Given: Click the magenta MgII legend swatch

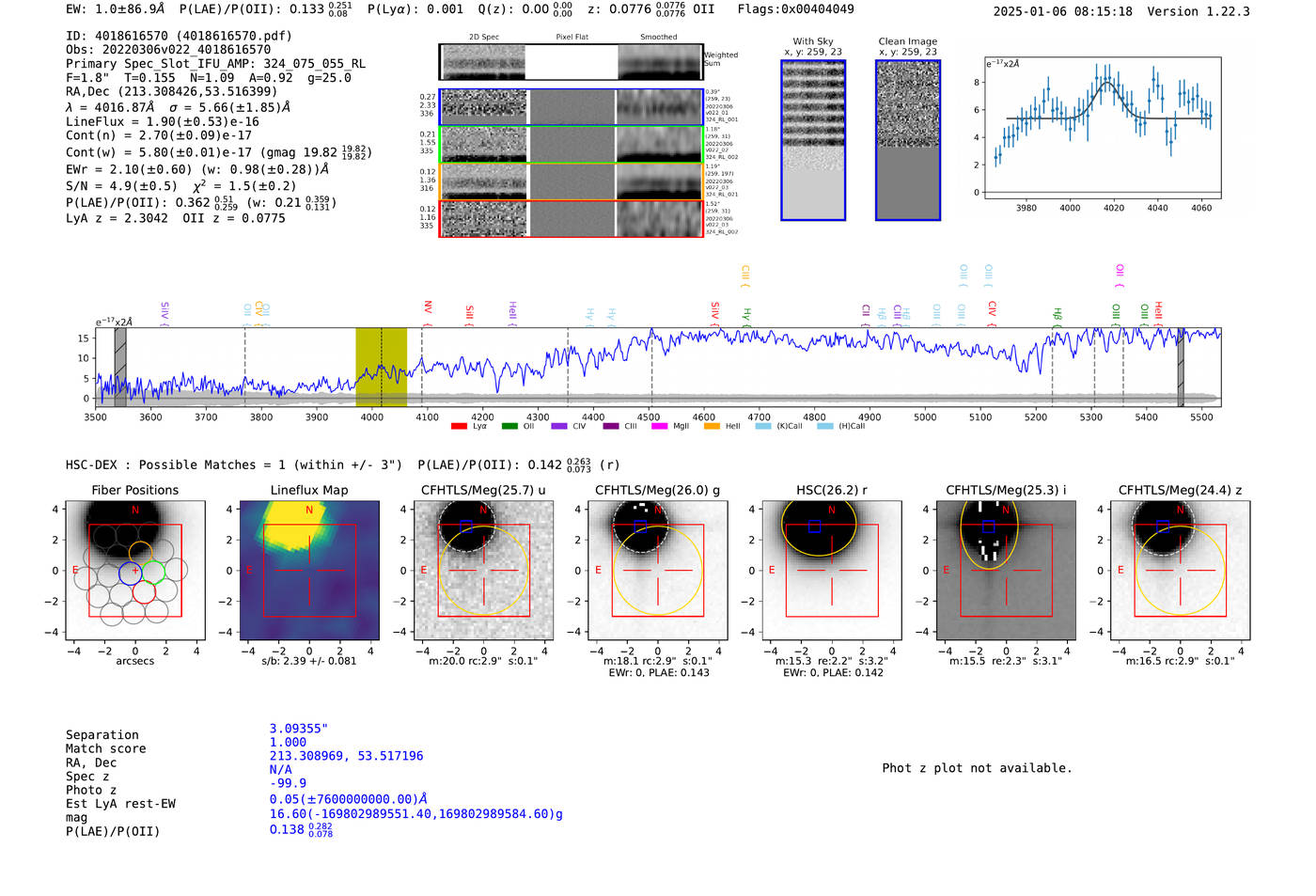Looking at the screenshot, I should coord(659,426).
